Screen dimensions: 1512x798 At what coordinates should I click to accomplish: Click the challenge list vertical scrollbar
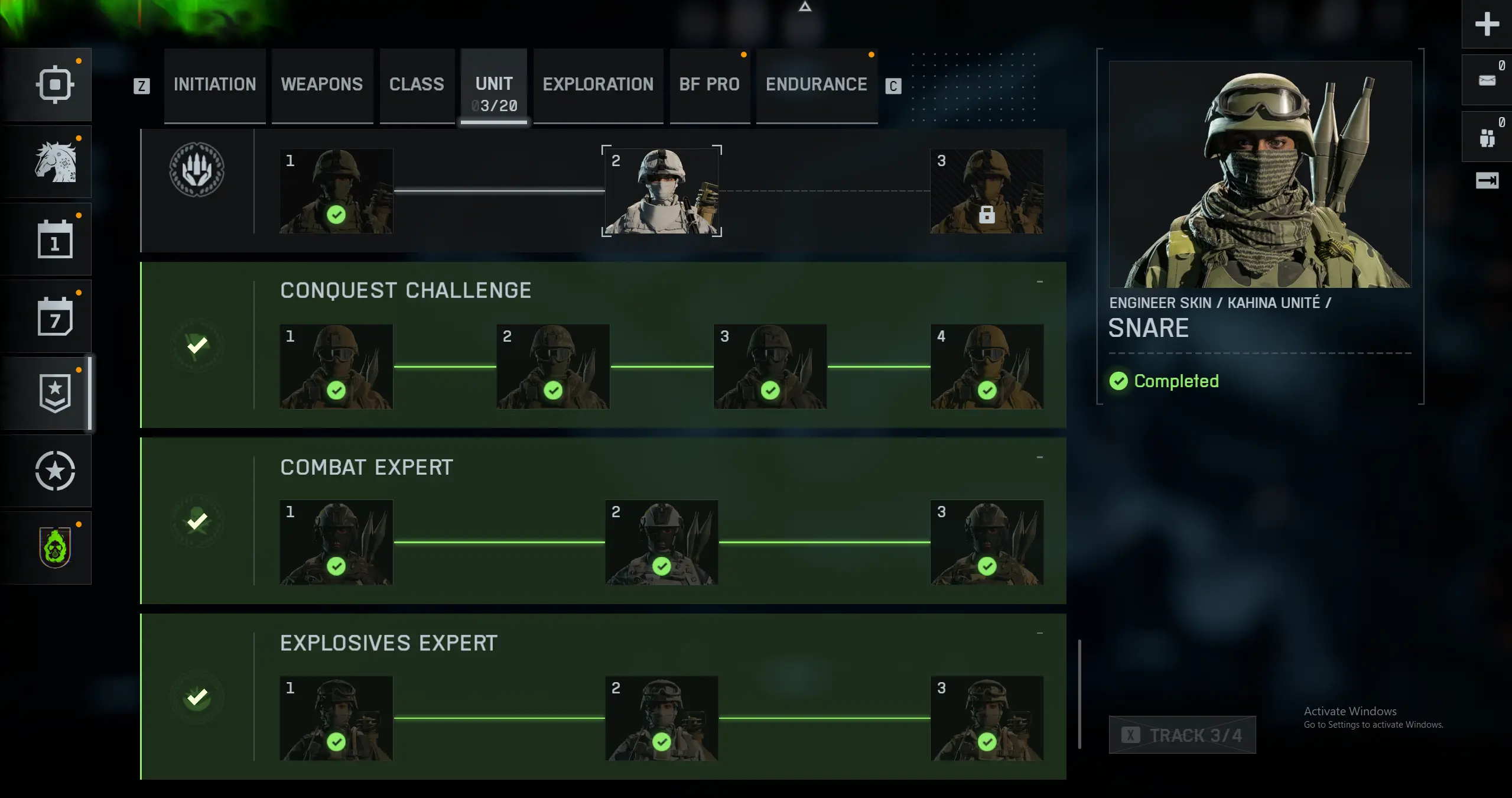[1079, 694]
